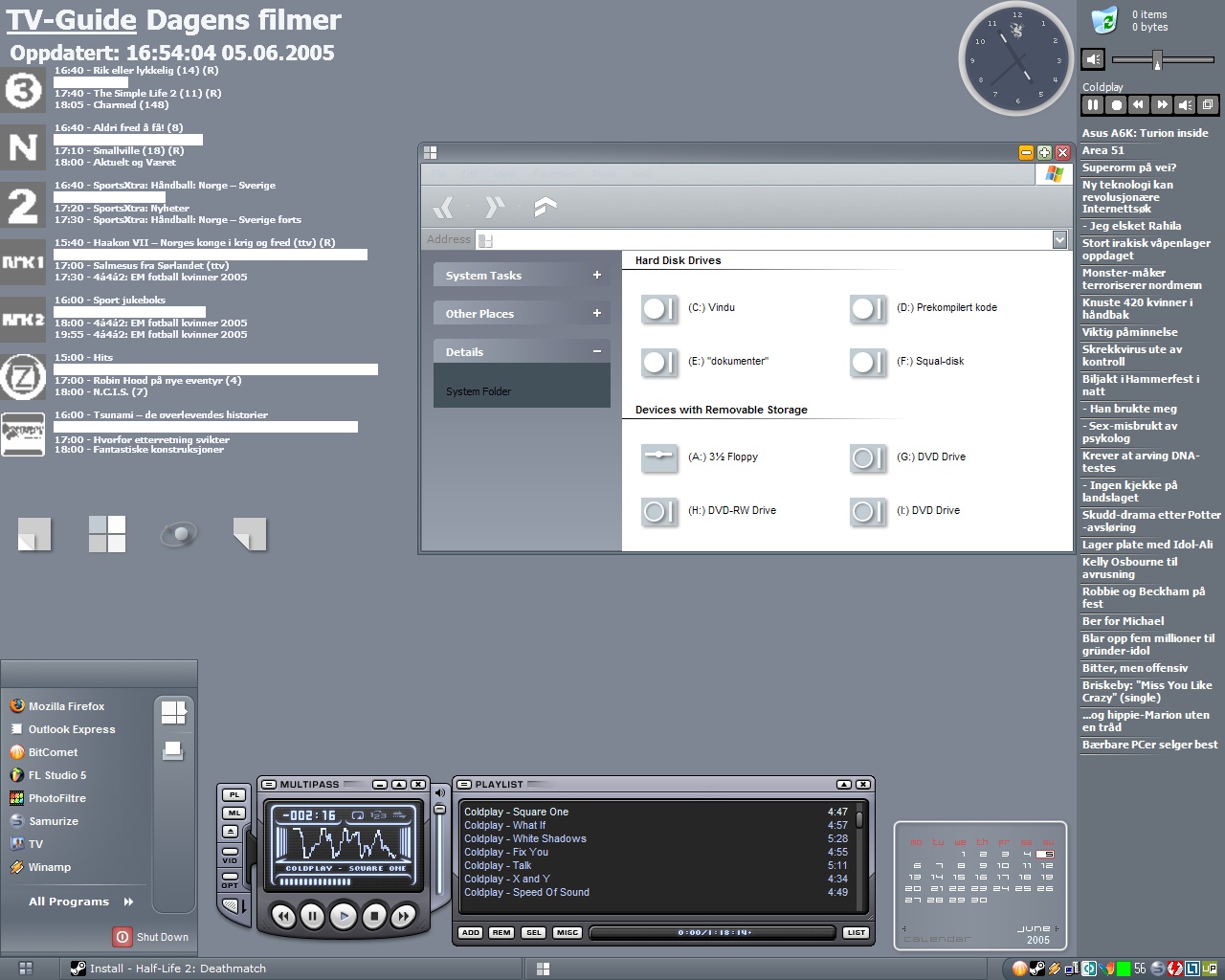1225x980 pixels.
Task: Open the (H:) DVD-RW Drive
Action: [708, 511]
